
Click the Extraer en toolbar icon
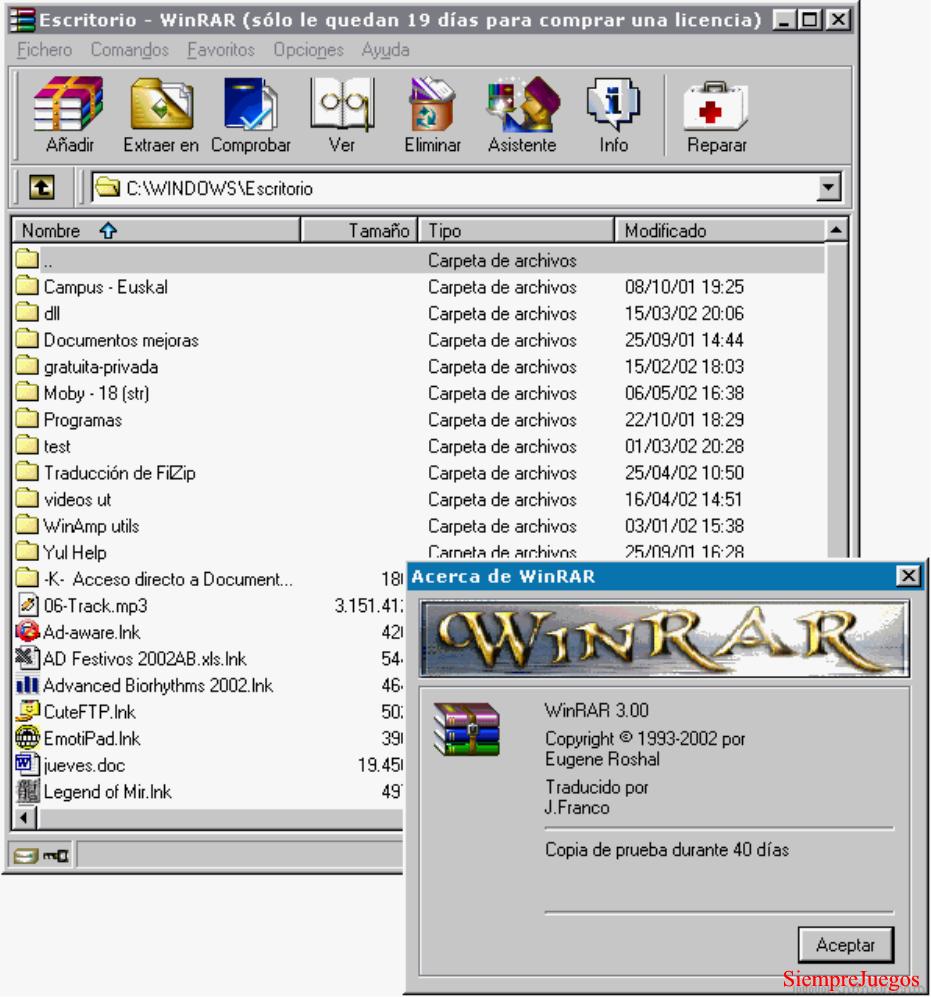[x=162, y=104]
